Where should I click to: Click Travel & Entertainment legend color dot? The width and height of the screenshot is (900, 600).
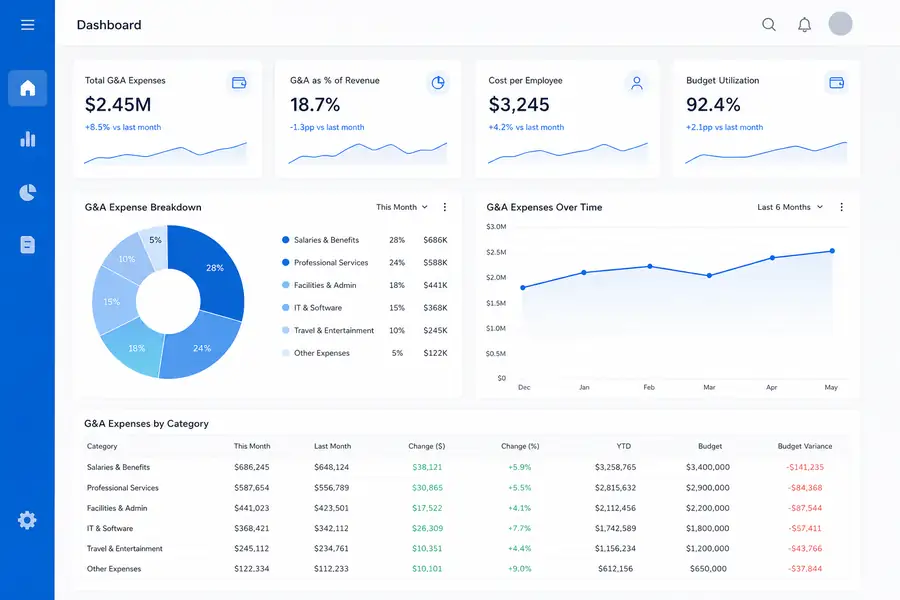click(286, 330)
